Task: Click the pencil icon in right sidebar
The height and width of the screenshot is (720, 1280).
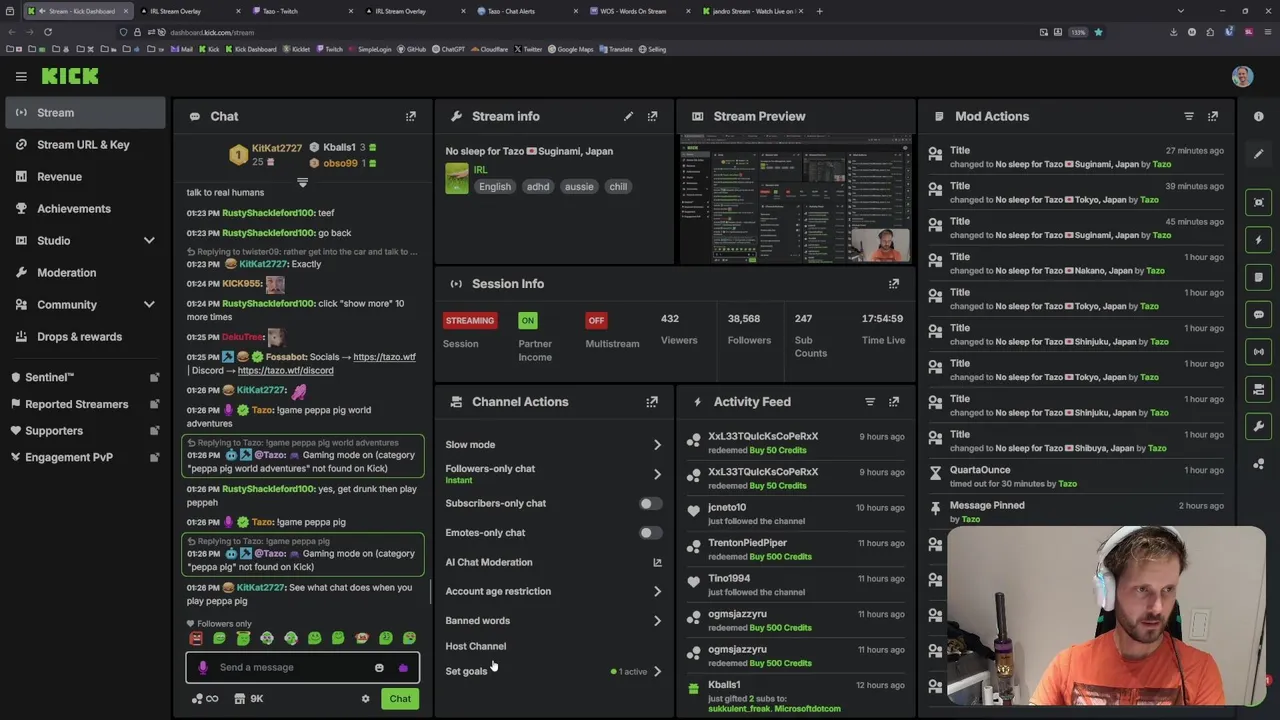Action: click(x=1259, y=154)
